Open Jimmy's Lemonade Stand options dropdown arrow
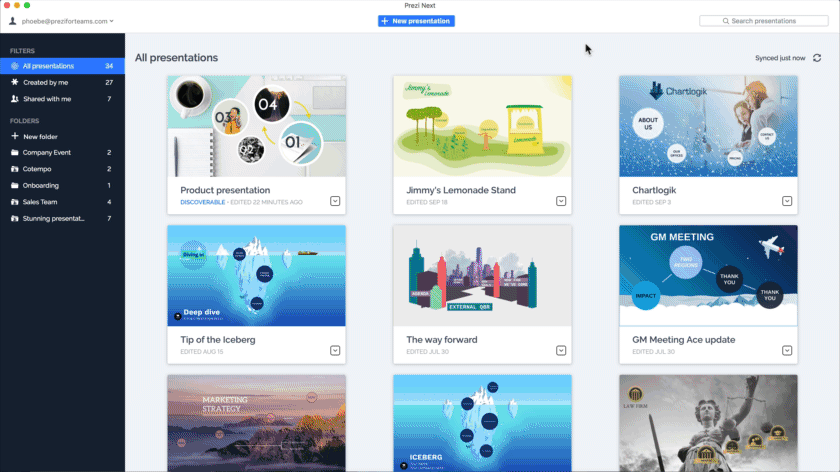 [561, 201]
